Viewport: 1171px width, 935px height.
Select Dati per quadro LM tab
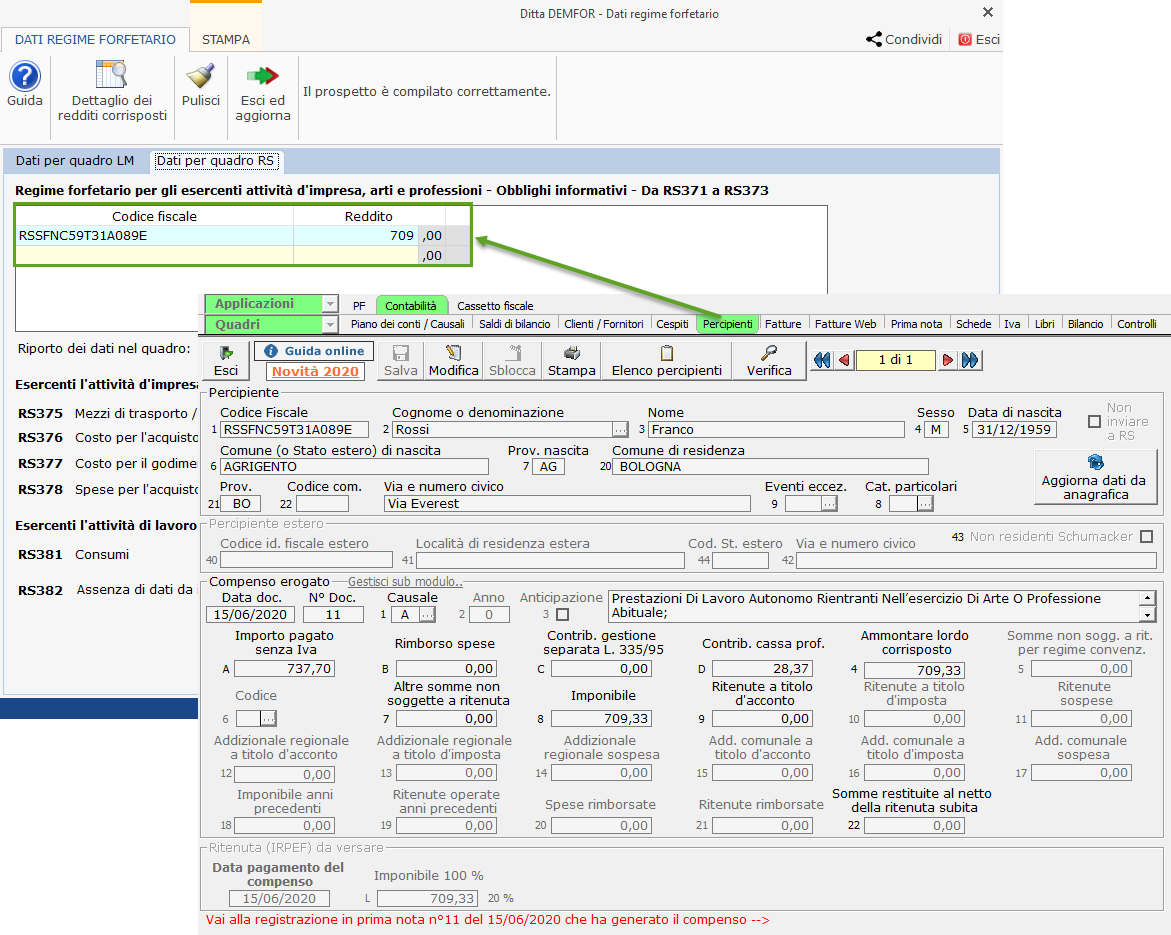(x=75, y=161)
